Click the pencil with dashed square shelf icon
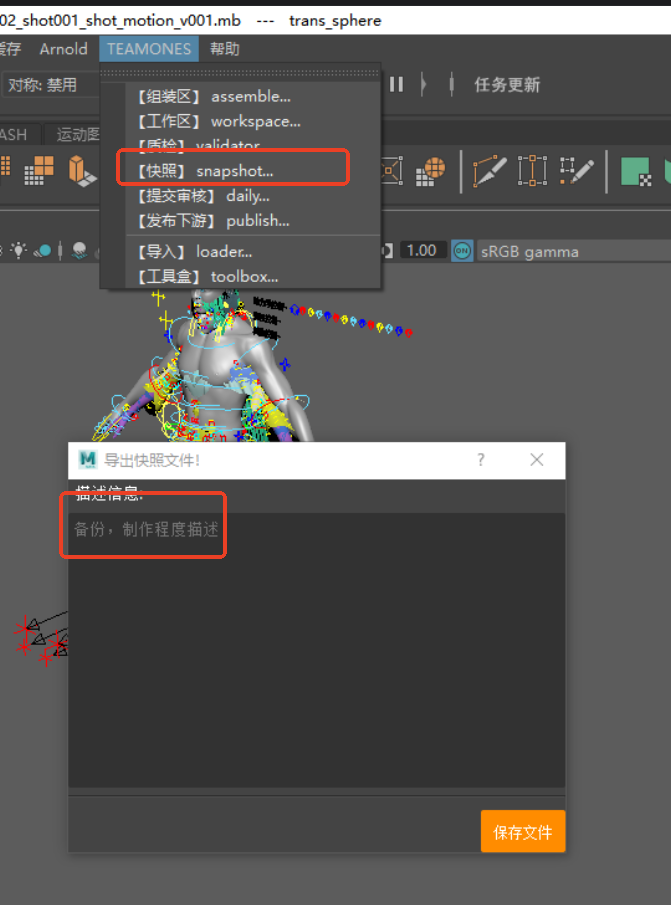The width and height of the screenshot is (671, 905). (x=576, y=171)
